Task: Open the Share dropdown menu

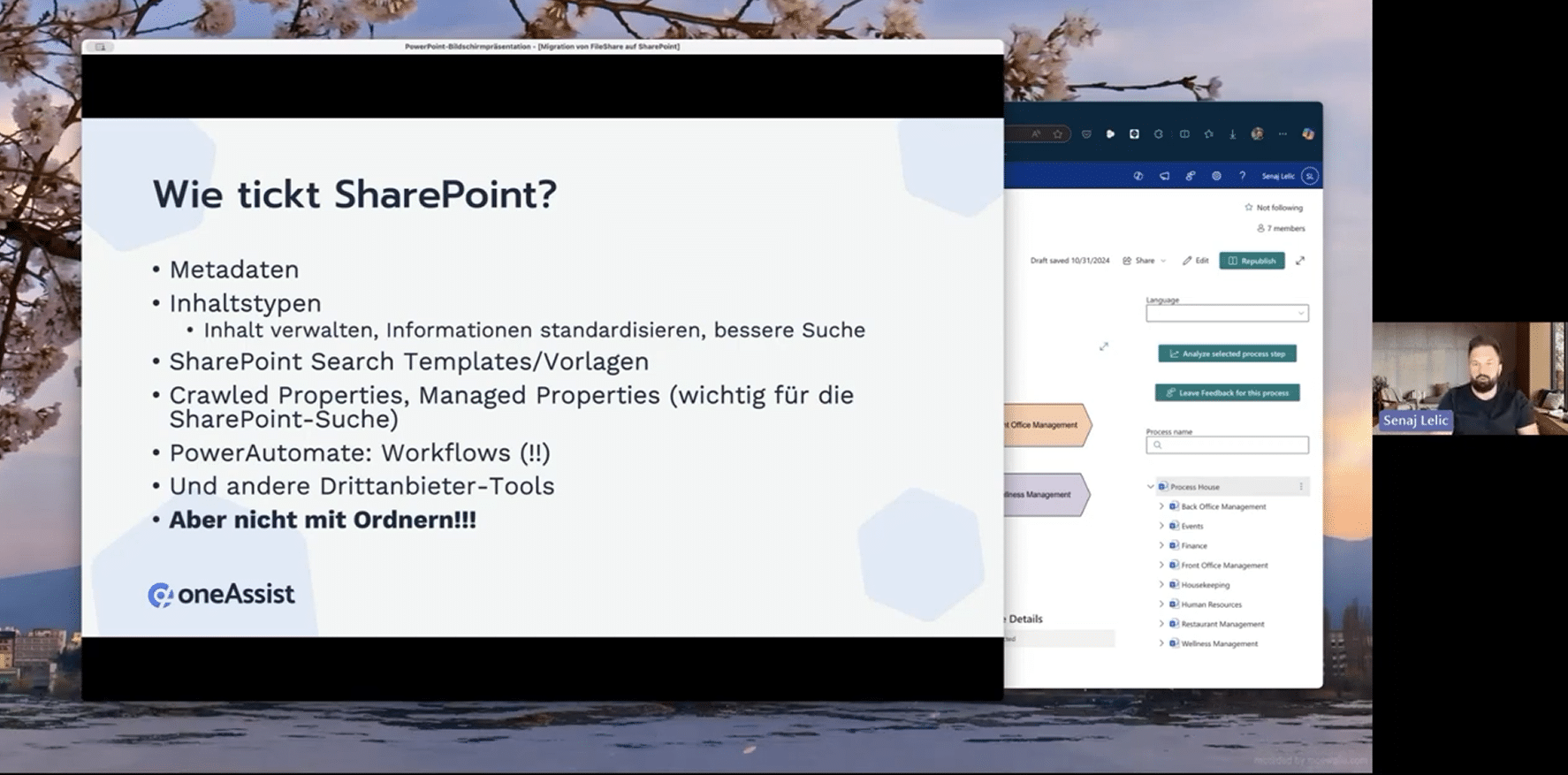Action: 1145,261
